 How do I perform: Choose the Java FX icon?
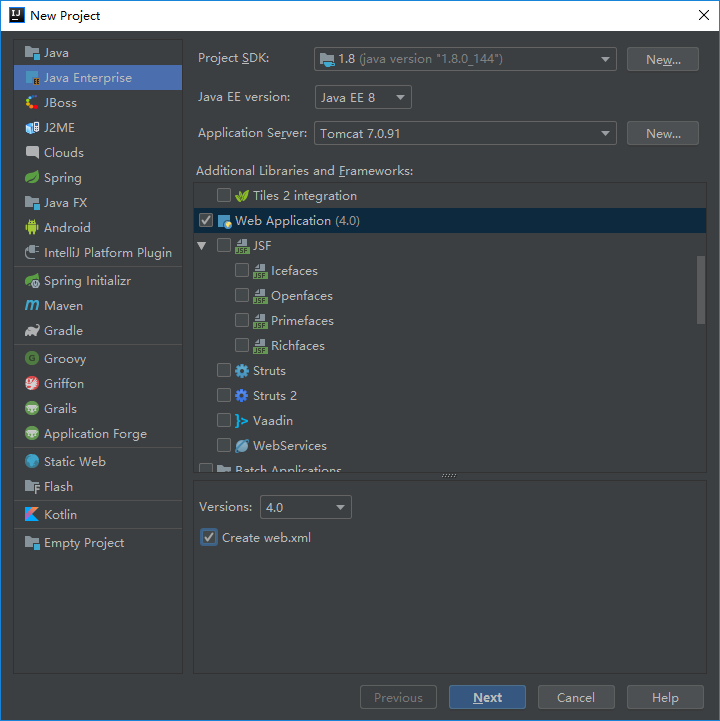coord(32,202)
